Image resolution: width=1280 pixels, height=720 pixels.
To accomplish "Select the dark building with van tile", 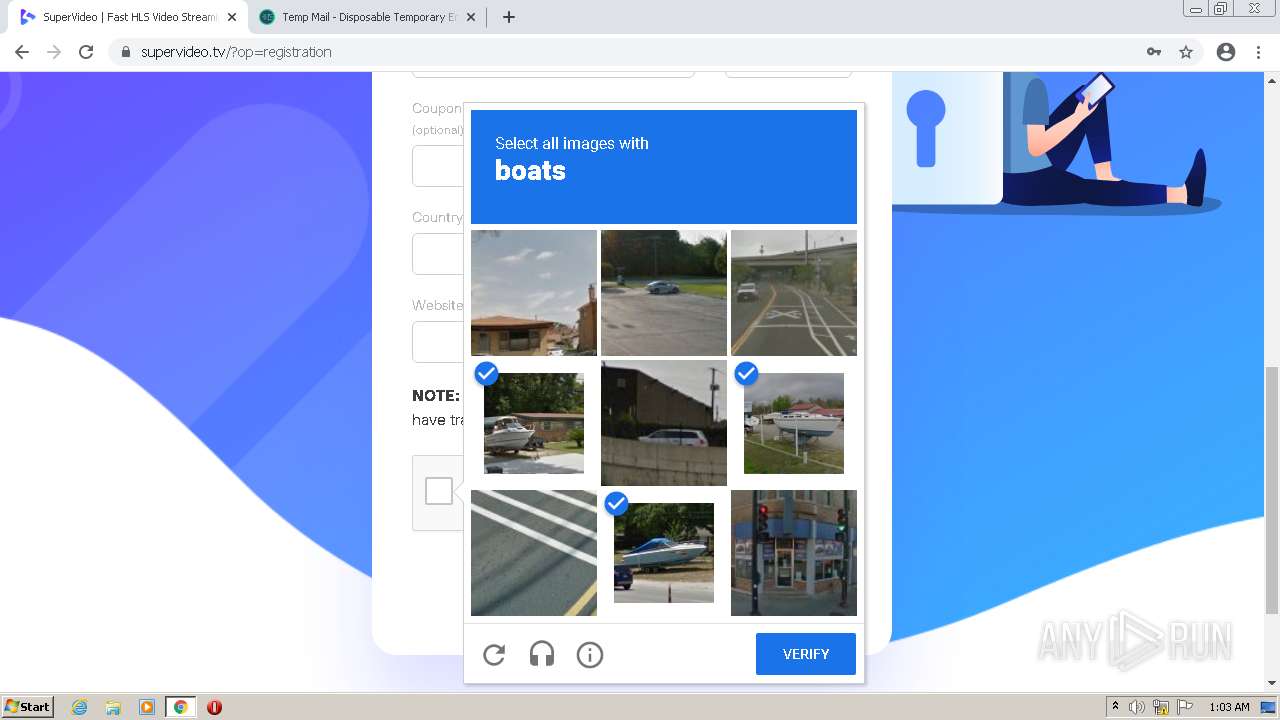I will click(x=664, y=423).
